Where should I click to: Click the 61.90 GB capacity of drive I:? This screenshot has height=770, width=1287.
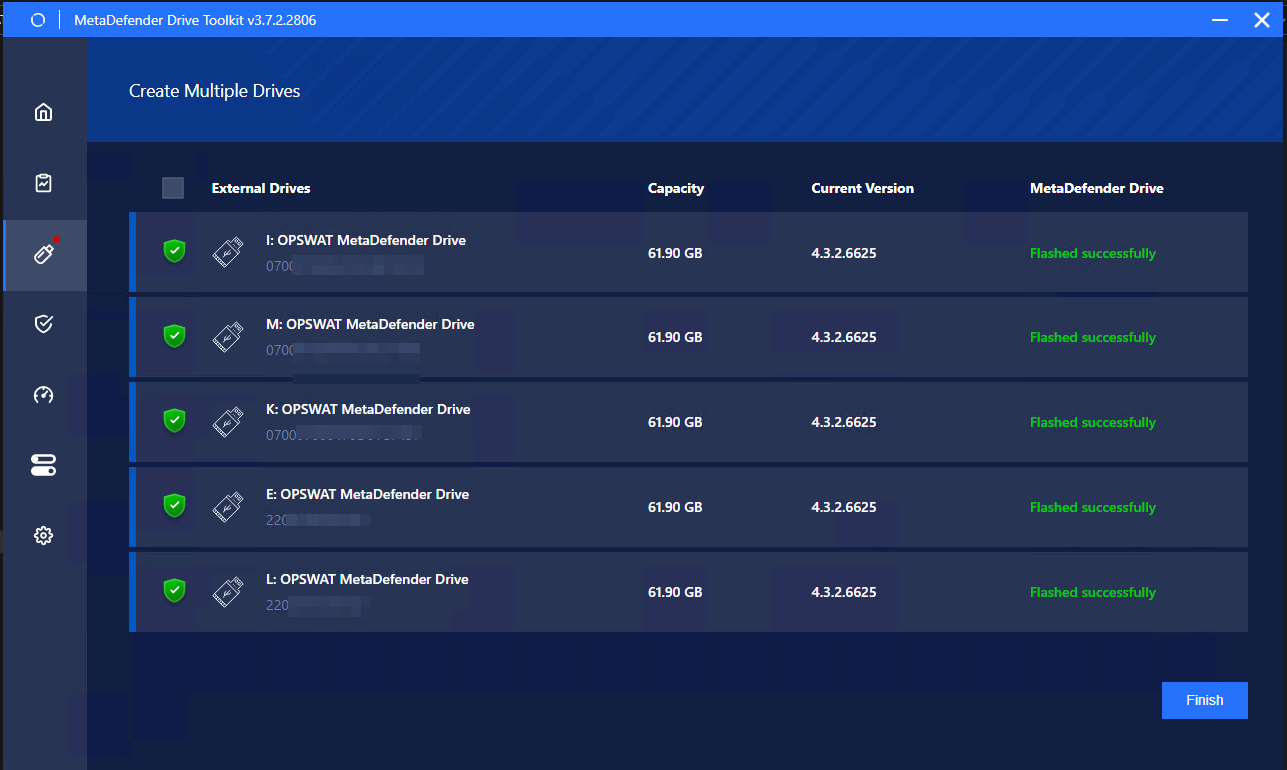pos(675,253)
